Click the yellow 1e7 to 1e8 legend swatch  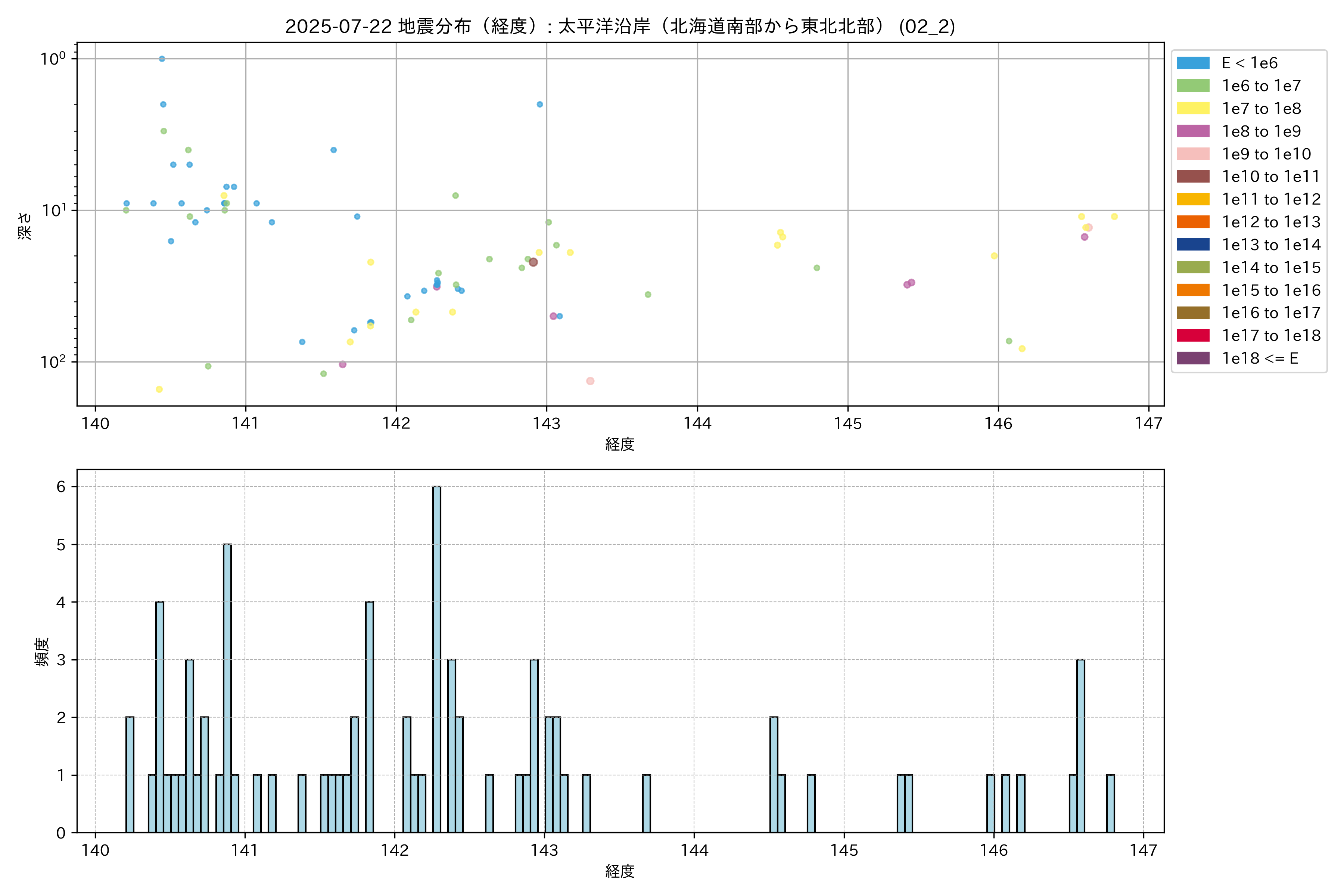click(1192, 109)
